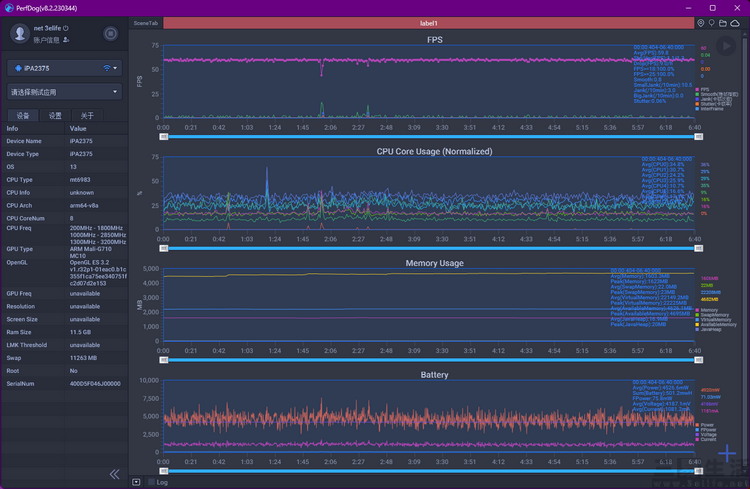Click the blue plus add-chart icon

[x=727, y=453]
